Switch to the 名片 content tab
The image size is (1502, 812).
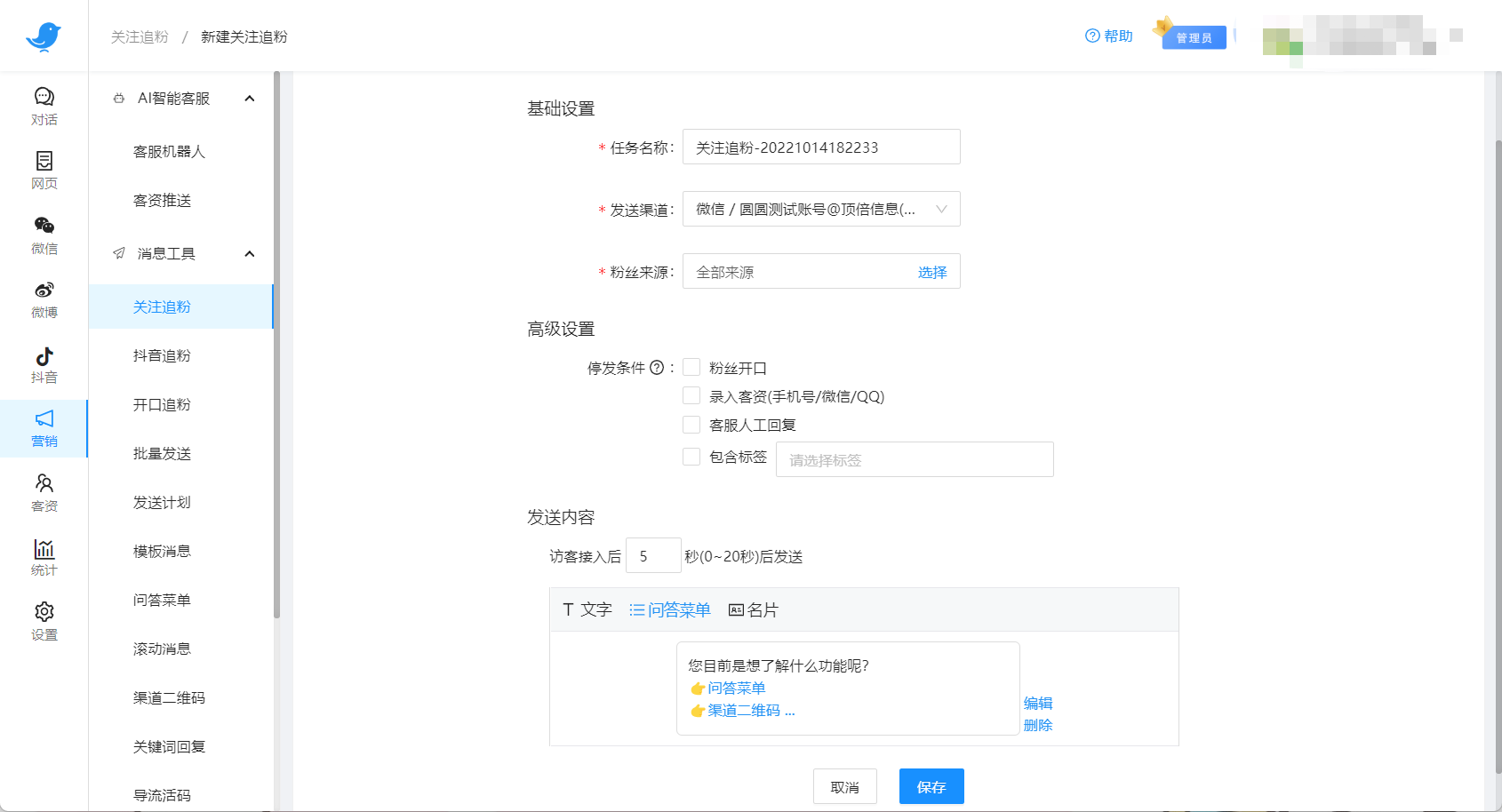click(x=752, y=609)
